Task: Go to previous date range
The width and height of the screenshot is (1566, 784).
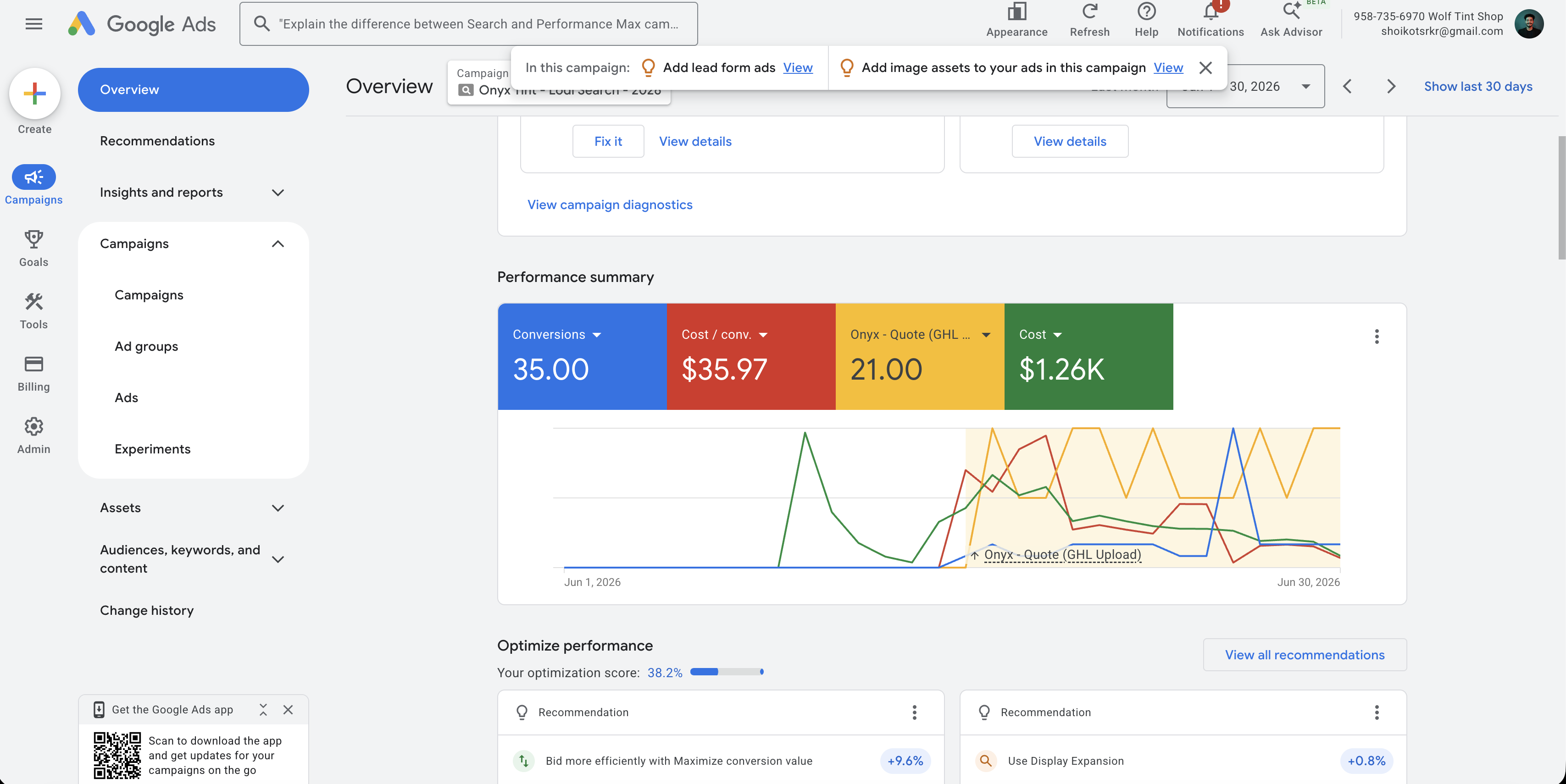Action: pos(1347,86)
